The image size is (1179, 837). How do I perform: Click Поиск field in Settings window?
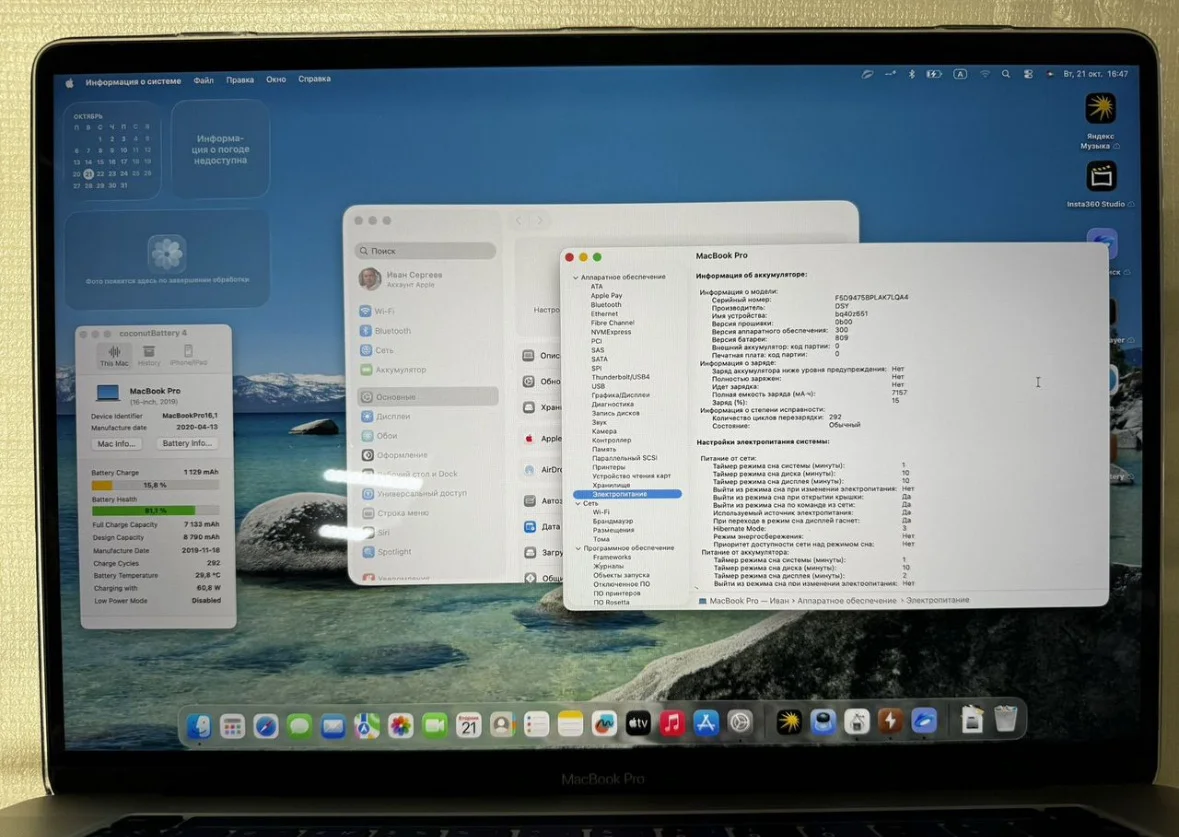coord(426,250)
